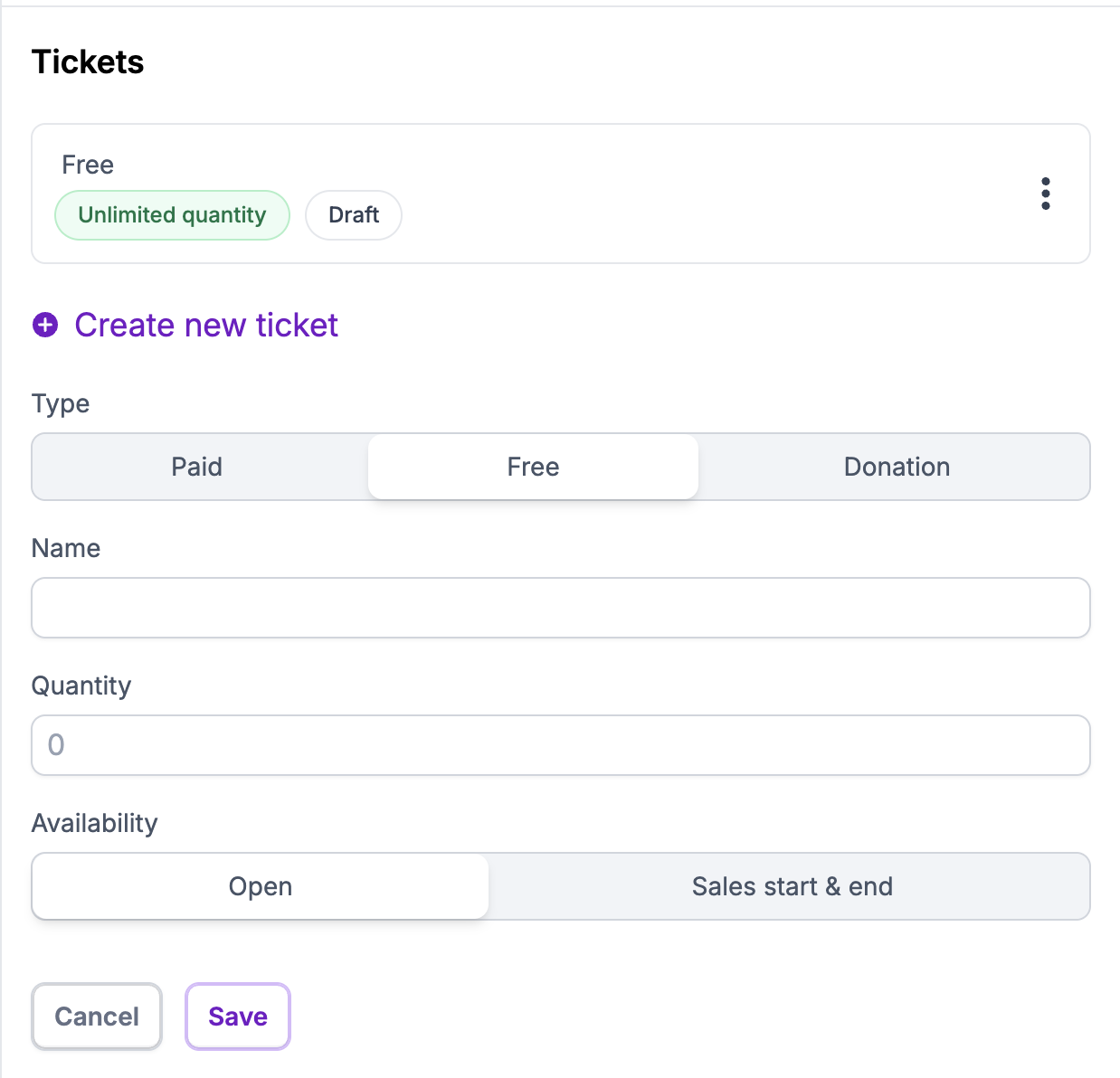Click into the Quantity input field
1120x1078 pixels.
[561, 745]
